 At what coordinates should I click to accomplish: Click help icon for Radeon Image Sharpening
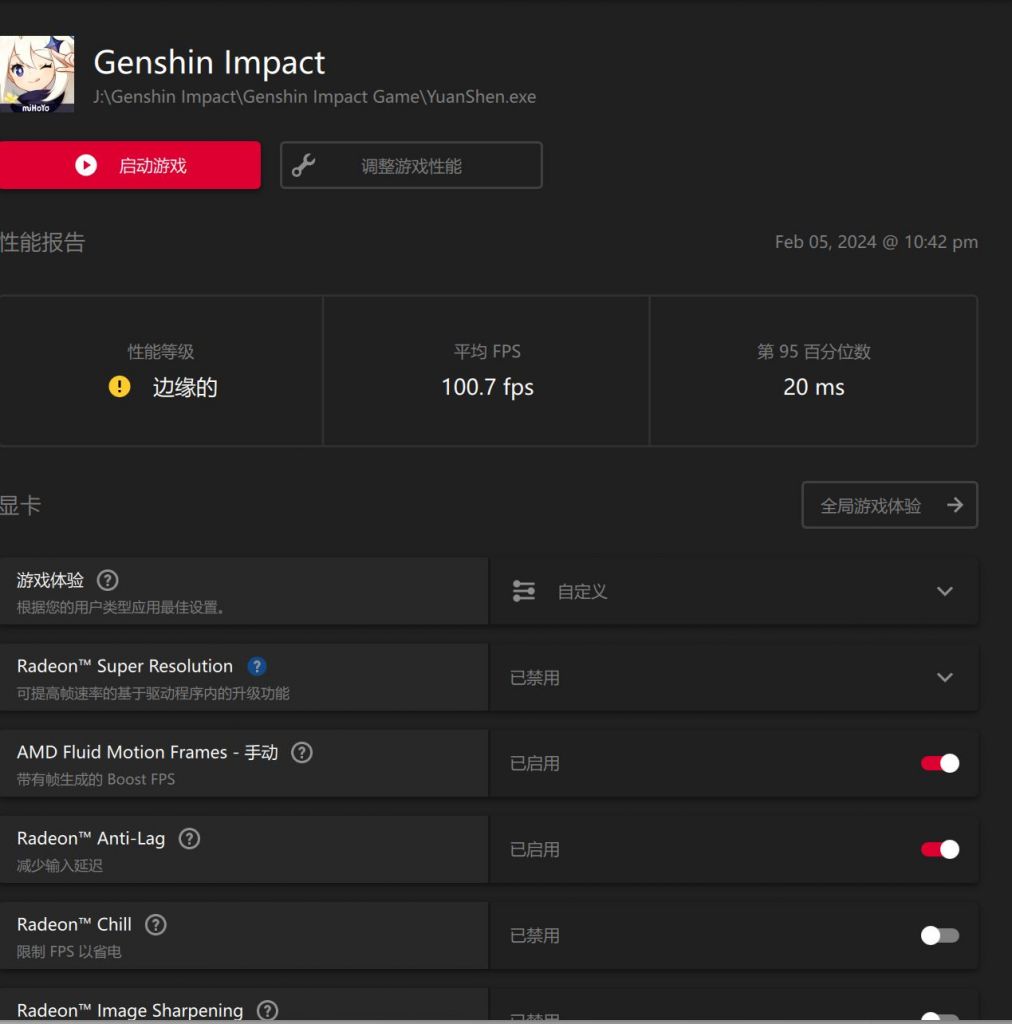tap(267, 1010)
